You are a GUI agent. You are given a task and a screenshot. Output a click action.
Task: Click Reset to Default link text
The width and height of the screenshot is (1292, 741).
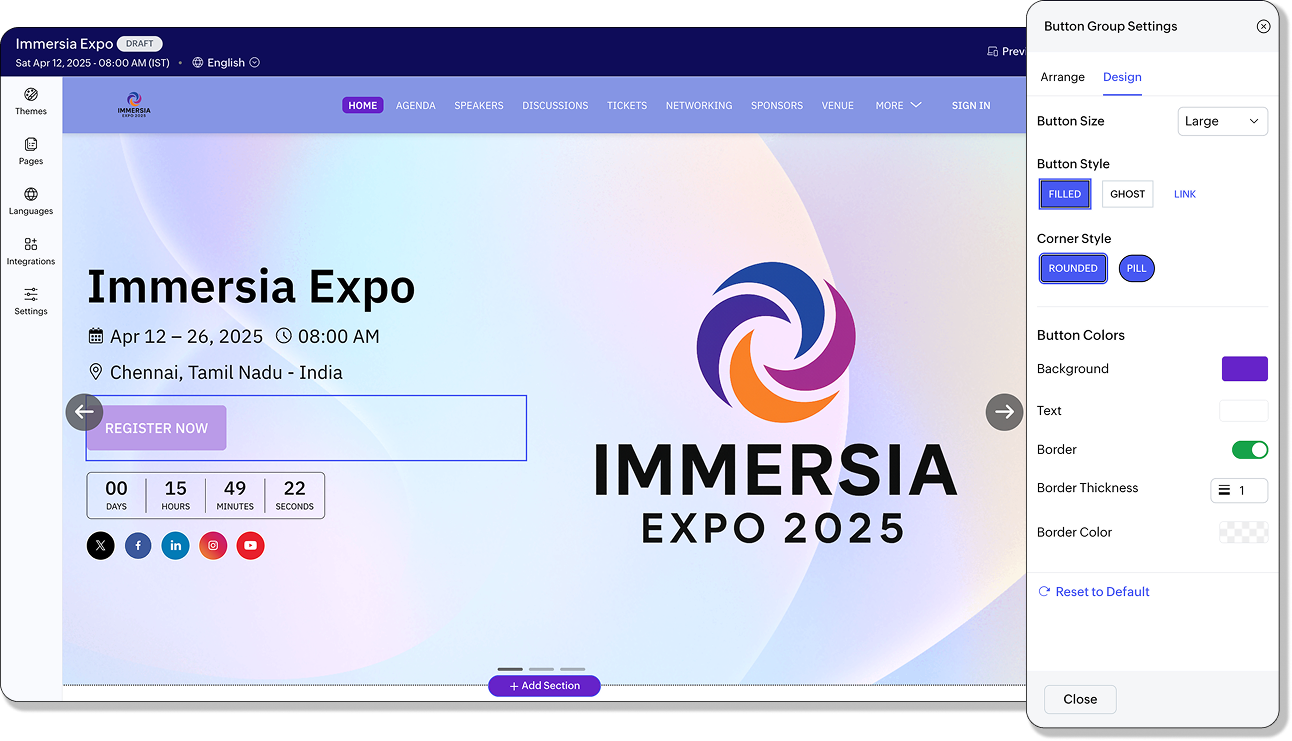pyautogui.click(x=1102, y=592)
